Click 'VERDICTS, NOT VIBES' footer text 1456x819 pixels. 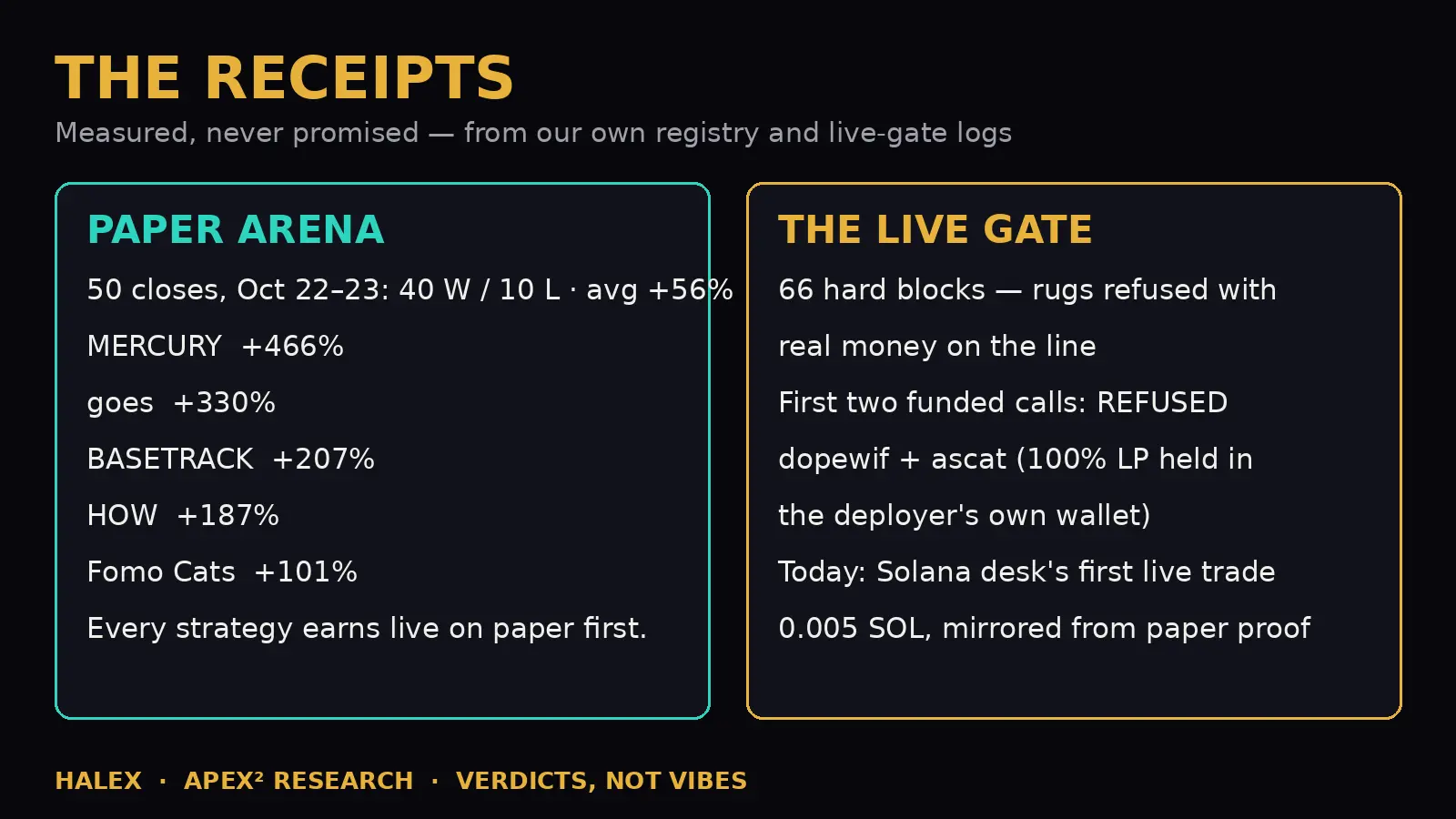(602, 781)
